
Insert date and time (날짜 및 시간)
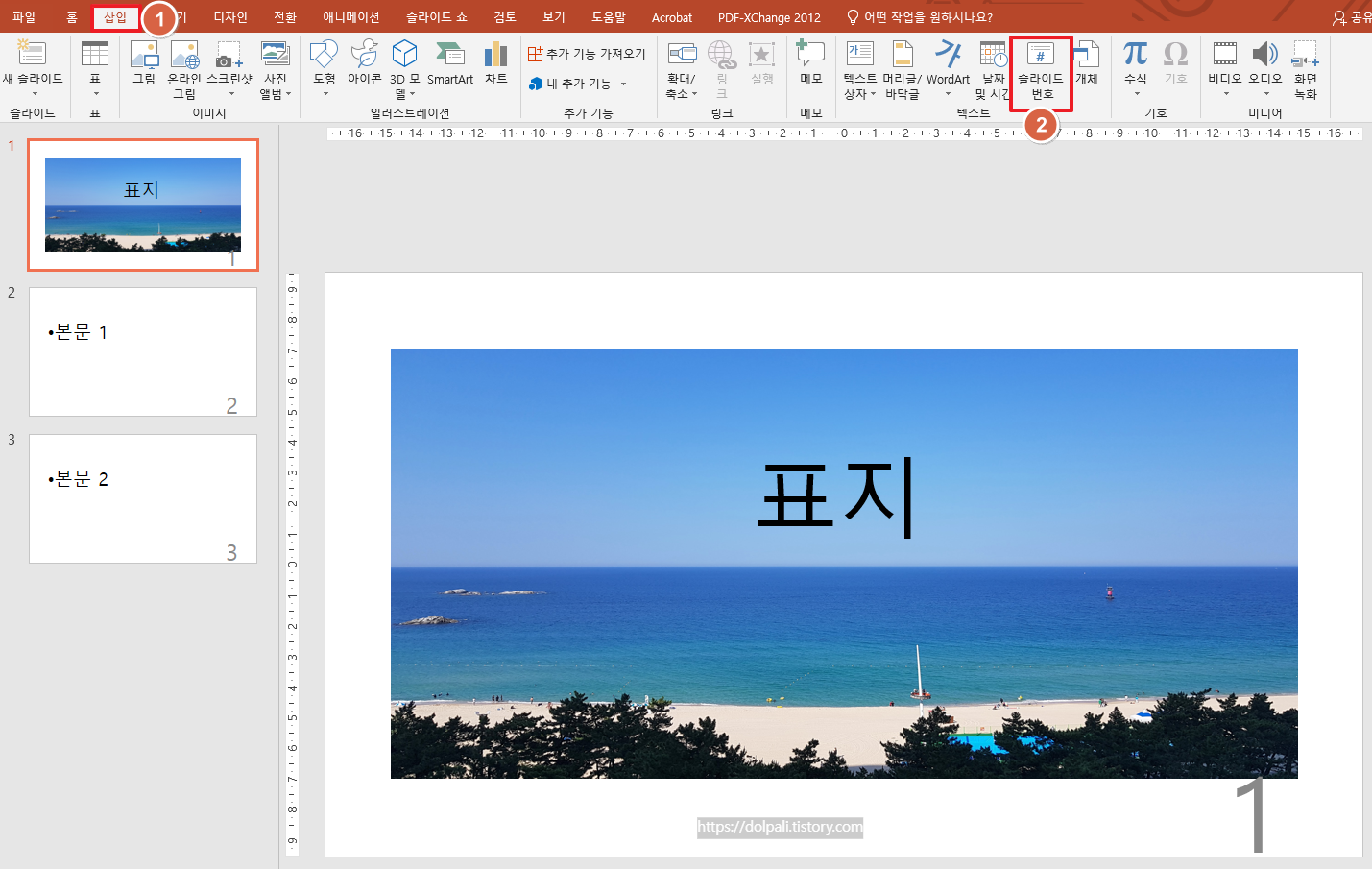tap(993, 69)
